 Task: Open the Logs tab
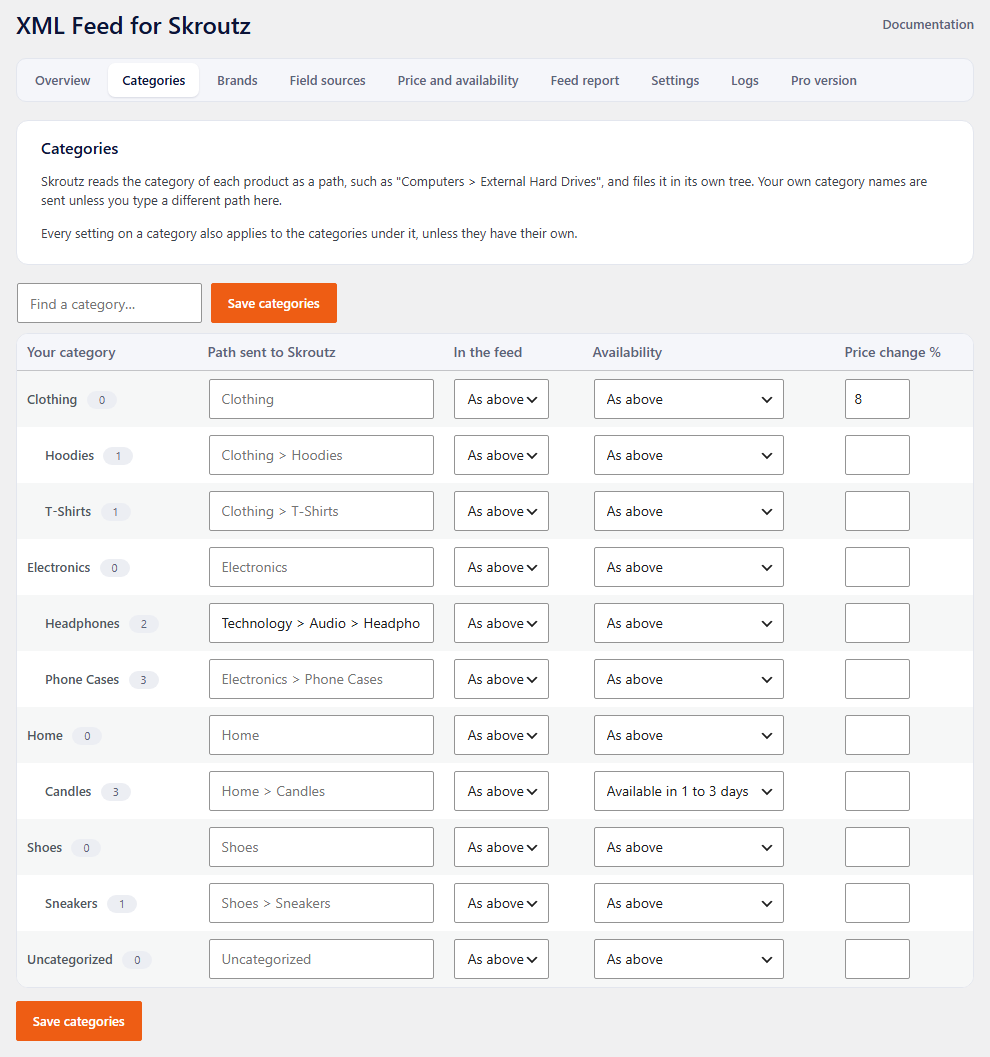click(x=745, y=80)
